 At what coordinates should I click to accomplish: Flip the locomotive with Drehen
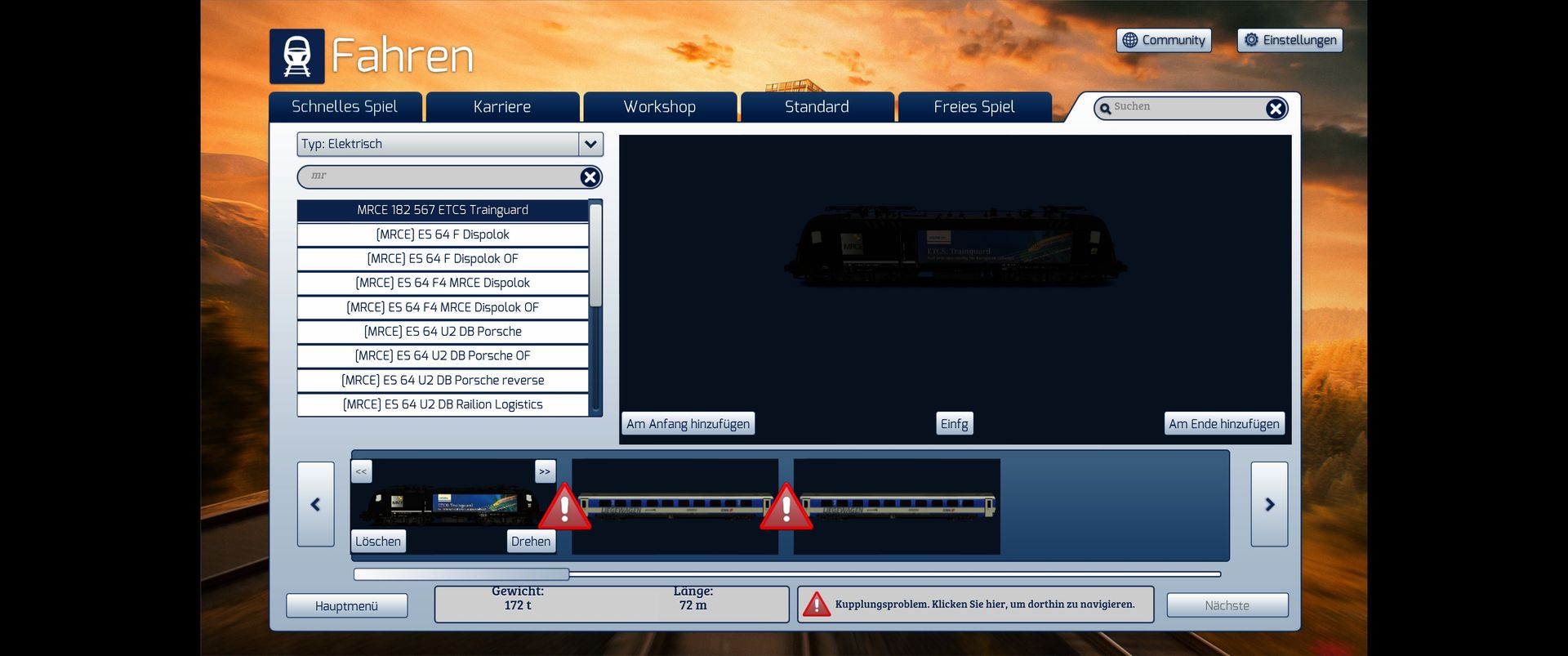pyautogui.click(x=531, y=541)
